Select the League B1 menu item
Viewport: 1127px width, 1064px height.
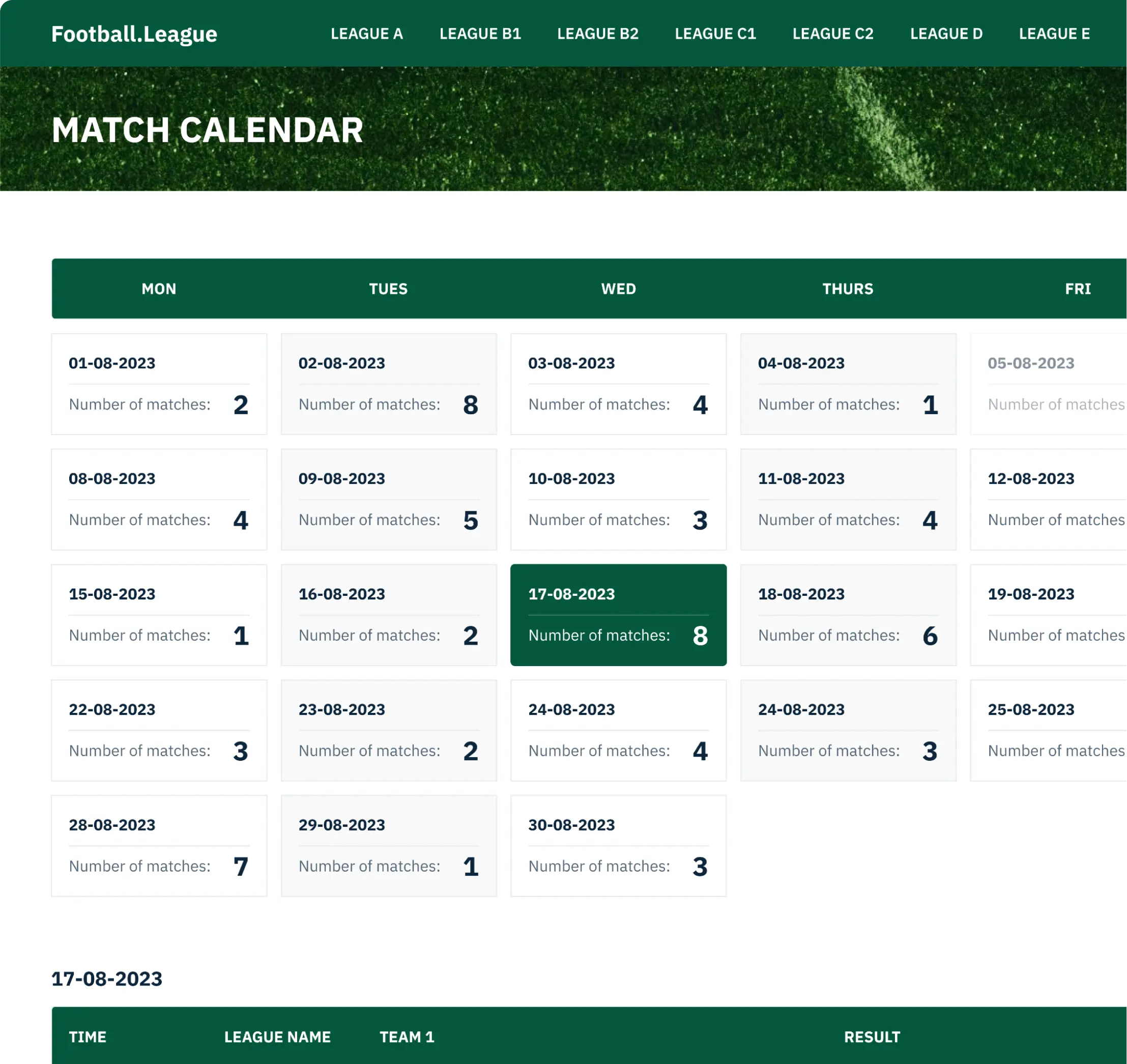click(x=480, y=33)
